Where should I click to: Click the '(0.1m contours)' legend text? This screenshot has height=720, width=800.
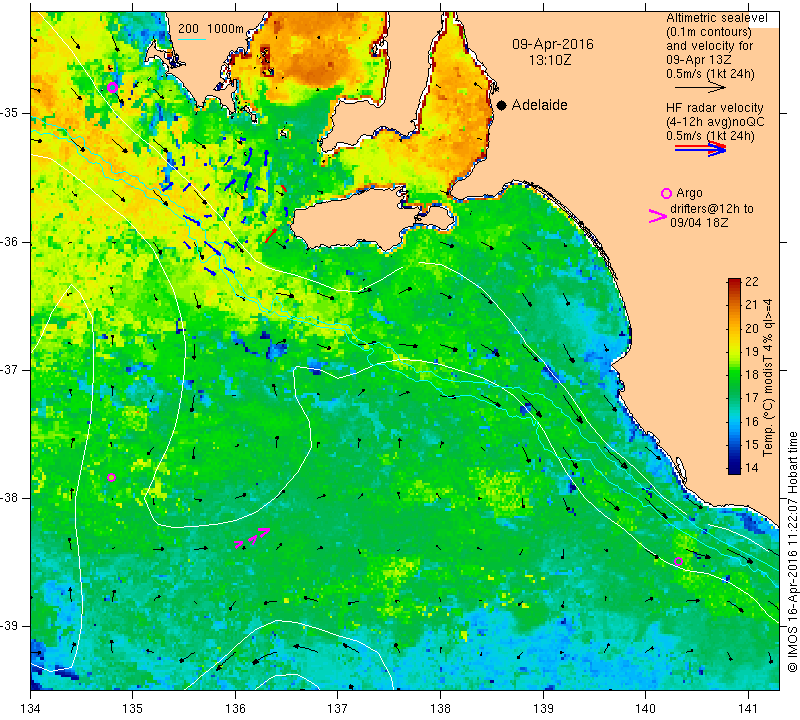click(709, 32)
